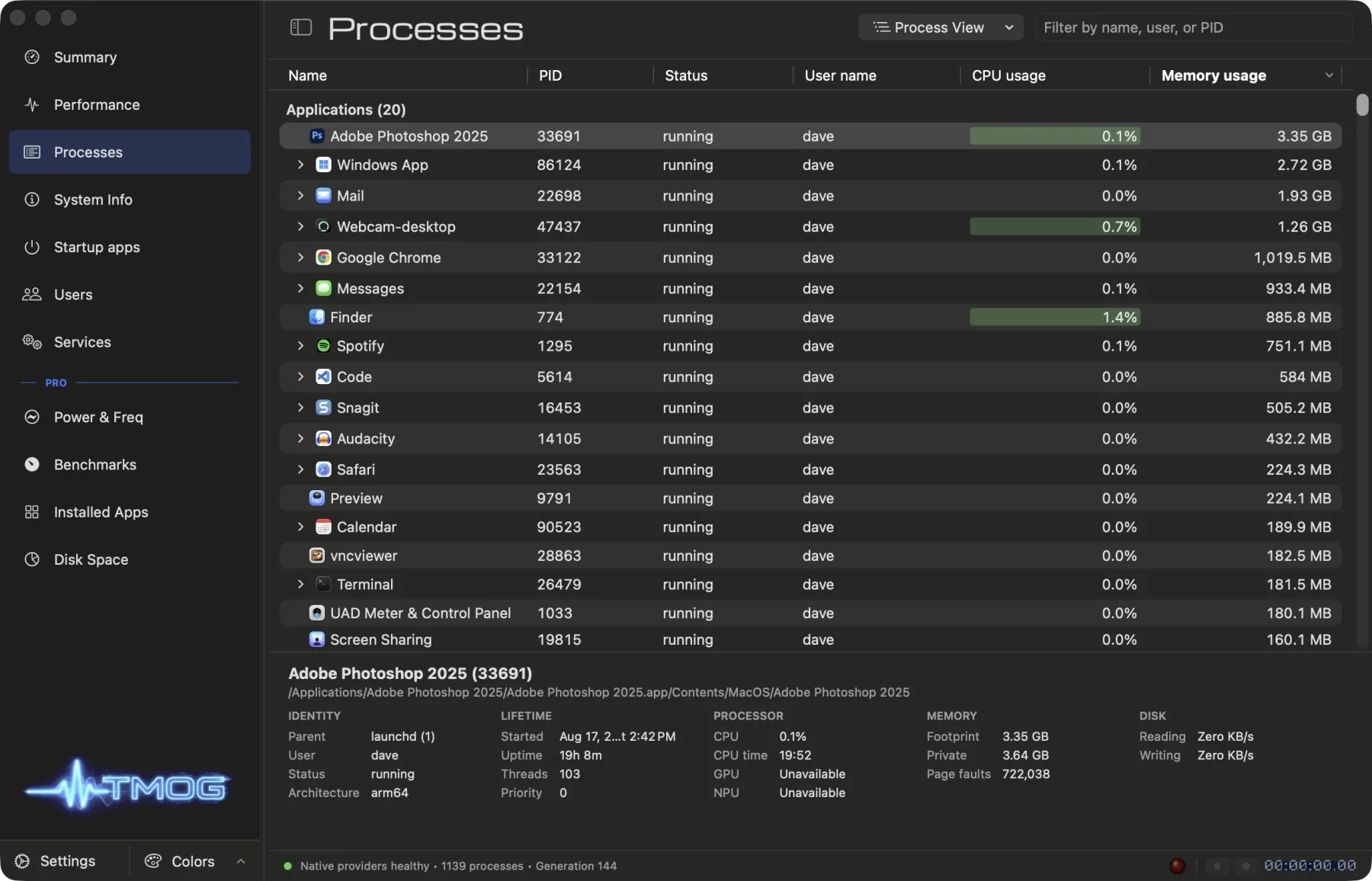Image resolution: width=1372 pixels, height=881 pixels.
Task: Click the launchd (1) parent value
Action: click(x=402, y=736)
